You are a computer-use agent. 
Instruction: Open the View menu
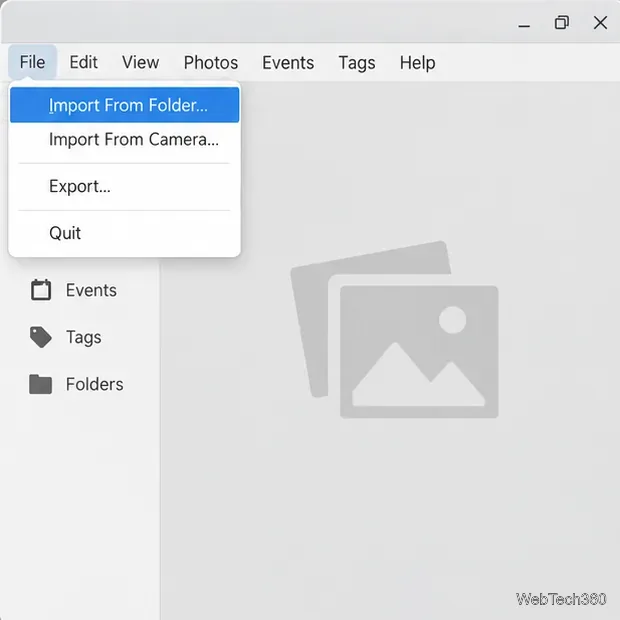[140, 62]
